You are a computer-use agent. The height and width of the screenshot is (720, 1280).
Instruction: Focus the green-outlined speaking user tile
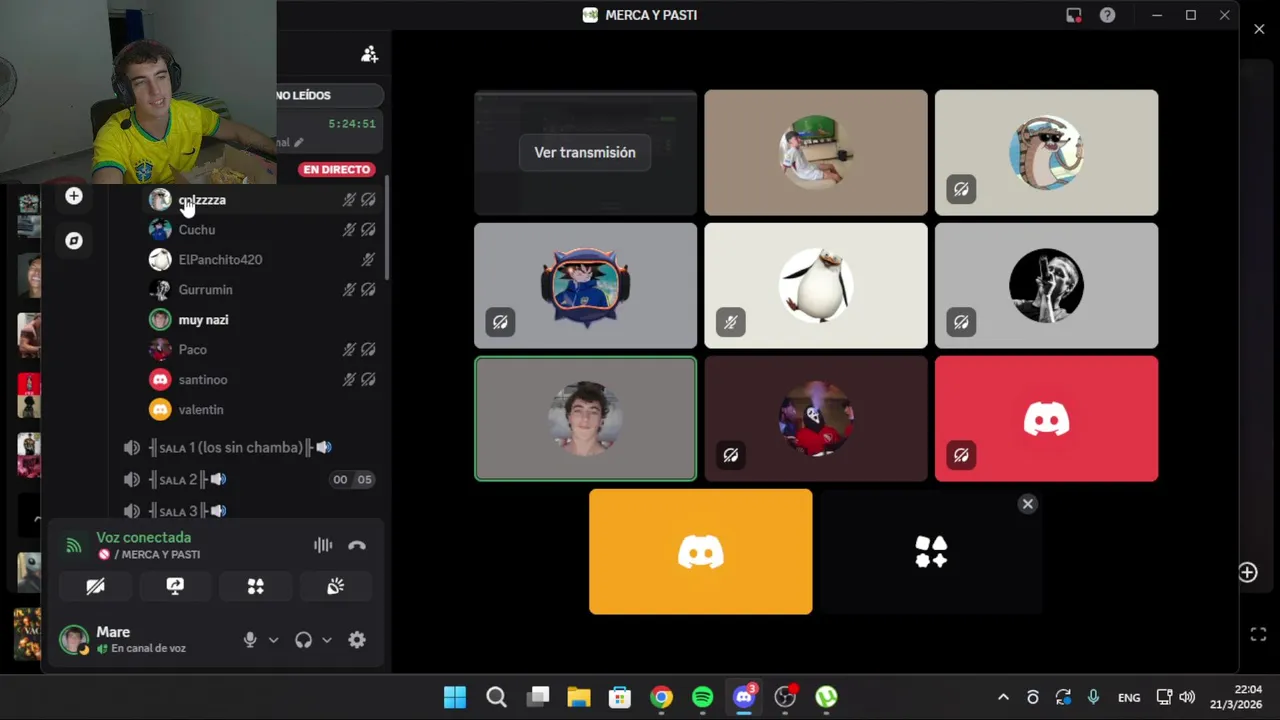pyautogui.click(x=585, y=419)
